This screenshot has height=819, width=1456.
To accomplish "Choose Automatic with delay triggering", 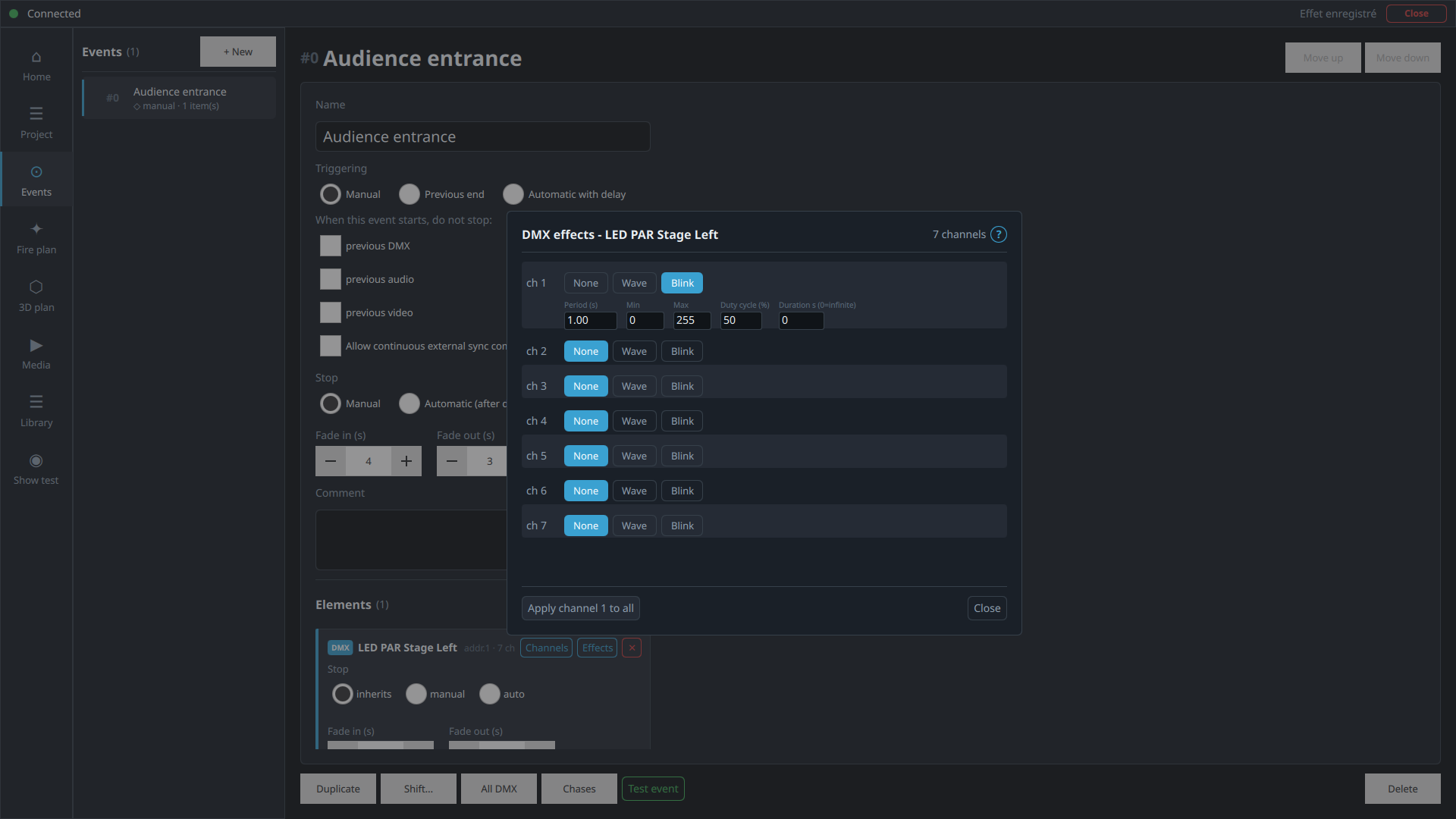I will tap(513, 194).
